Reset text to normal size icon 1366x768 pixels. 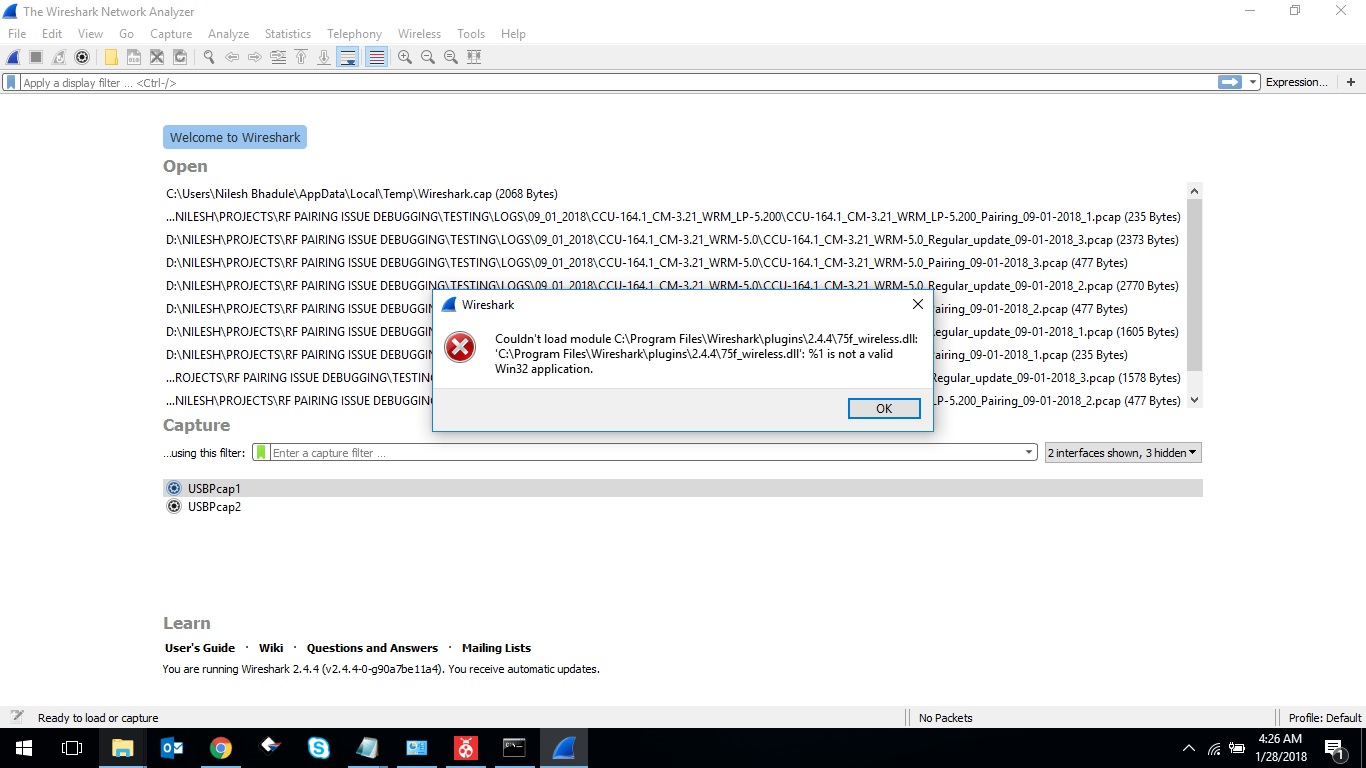click(x=451, y=57)
